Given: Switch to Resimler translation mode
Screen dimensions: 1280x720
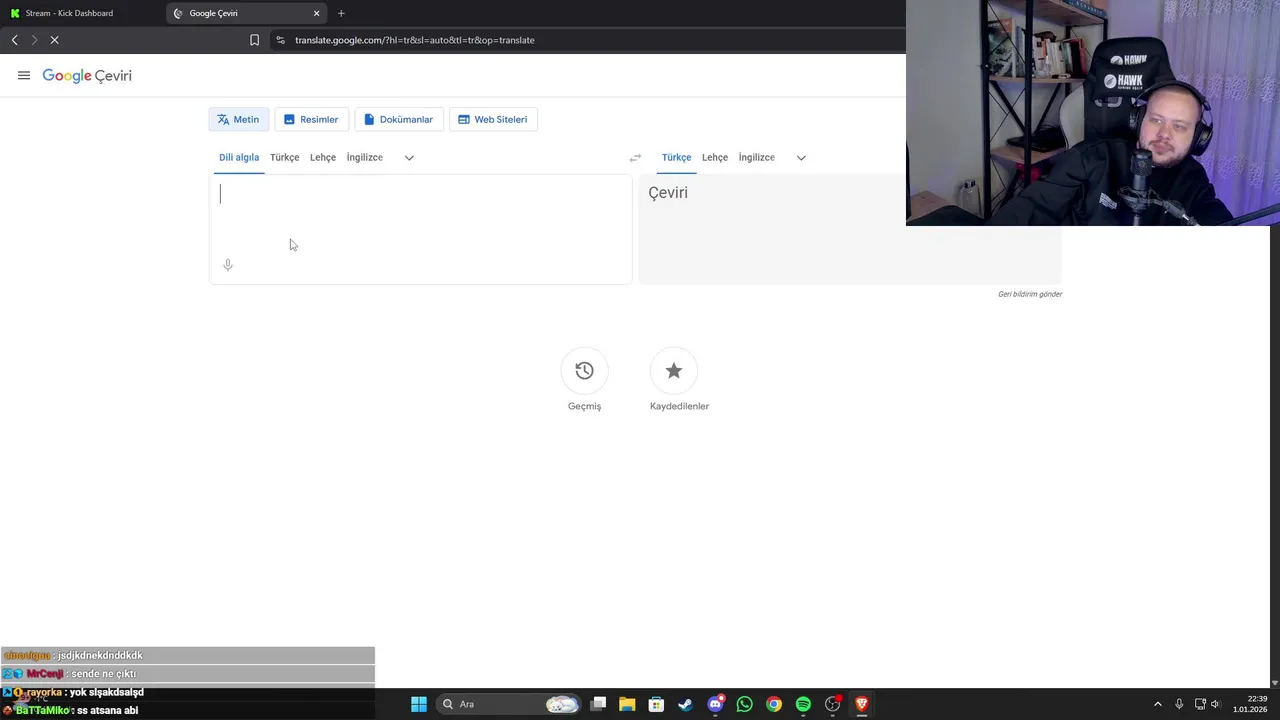Looking at the screenshot, I should (311, 119).
